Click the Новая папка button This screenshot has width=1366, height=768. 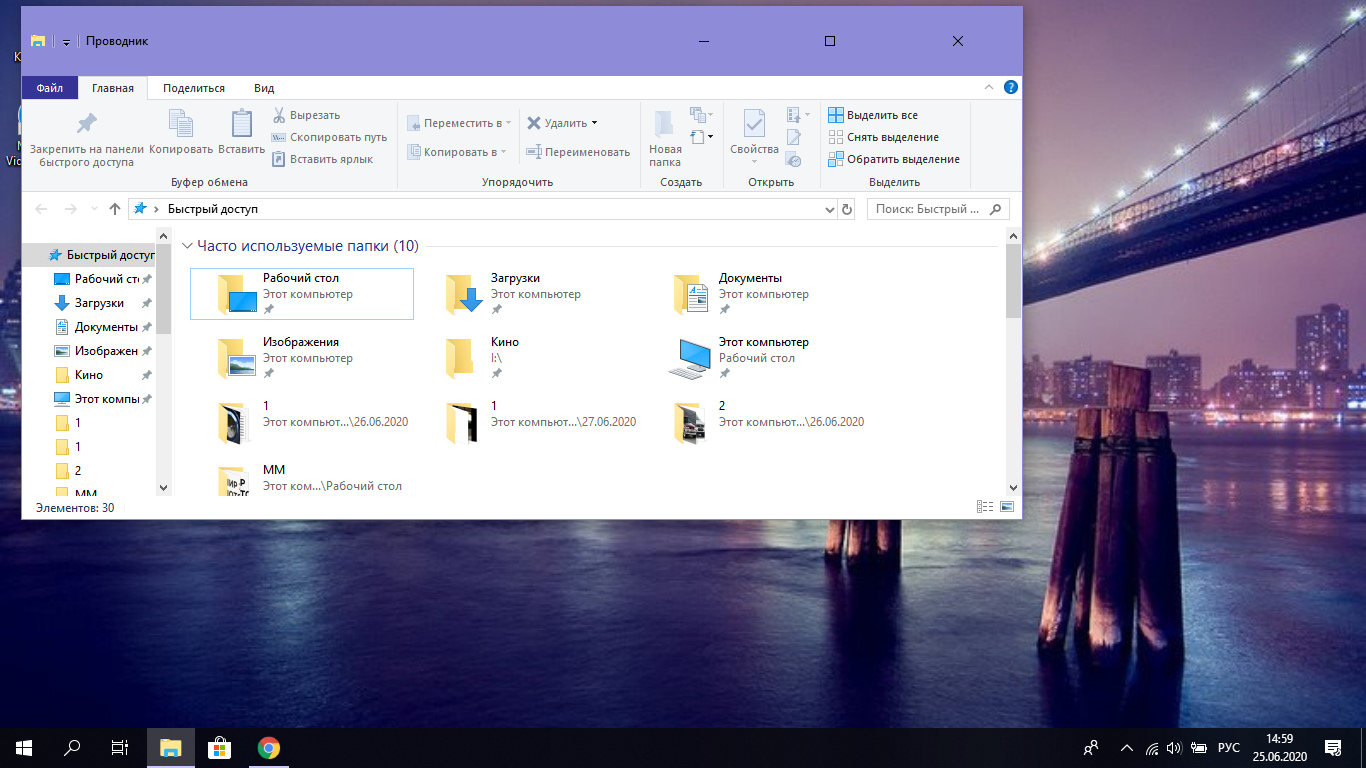pos(664,138)
